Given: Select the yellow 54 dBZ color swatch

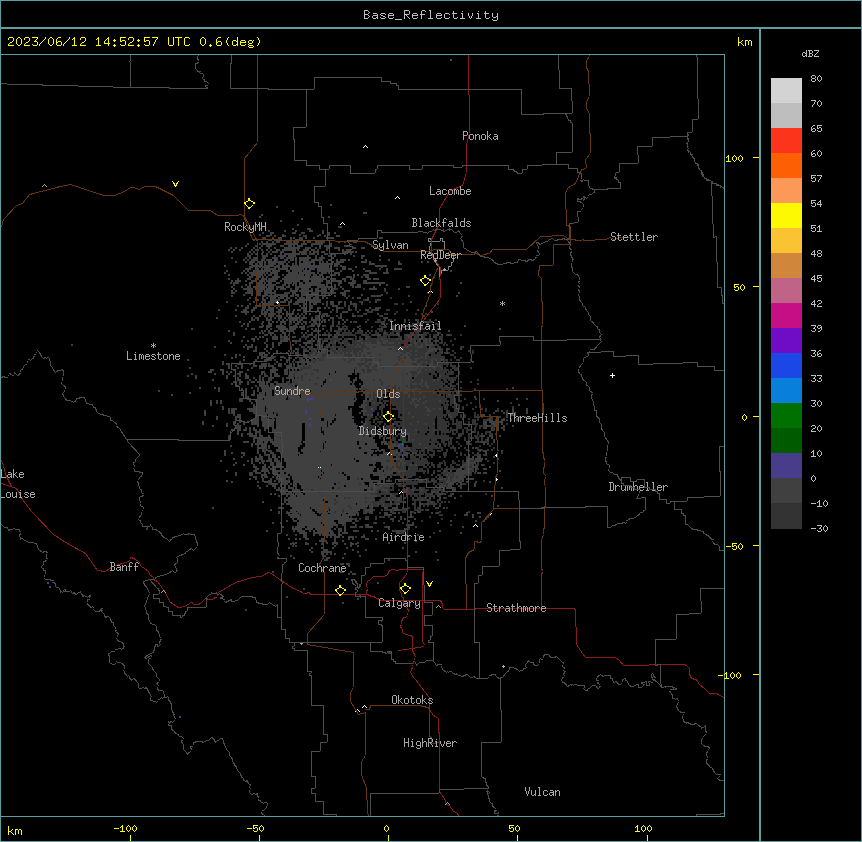Looking at the screenshot, I should point(786,215).
